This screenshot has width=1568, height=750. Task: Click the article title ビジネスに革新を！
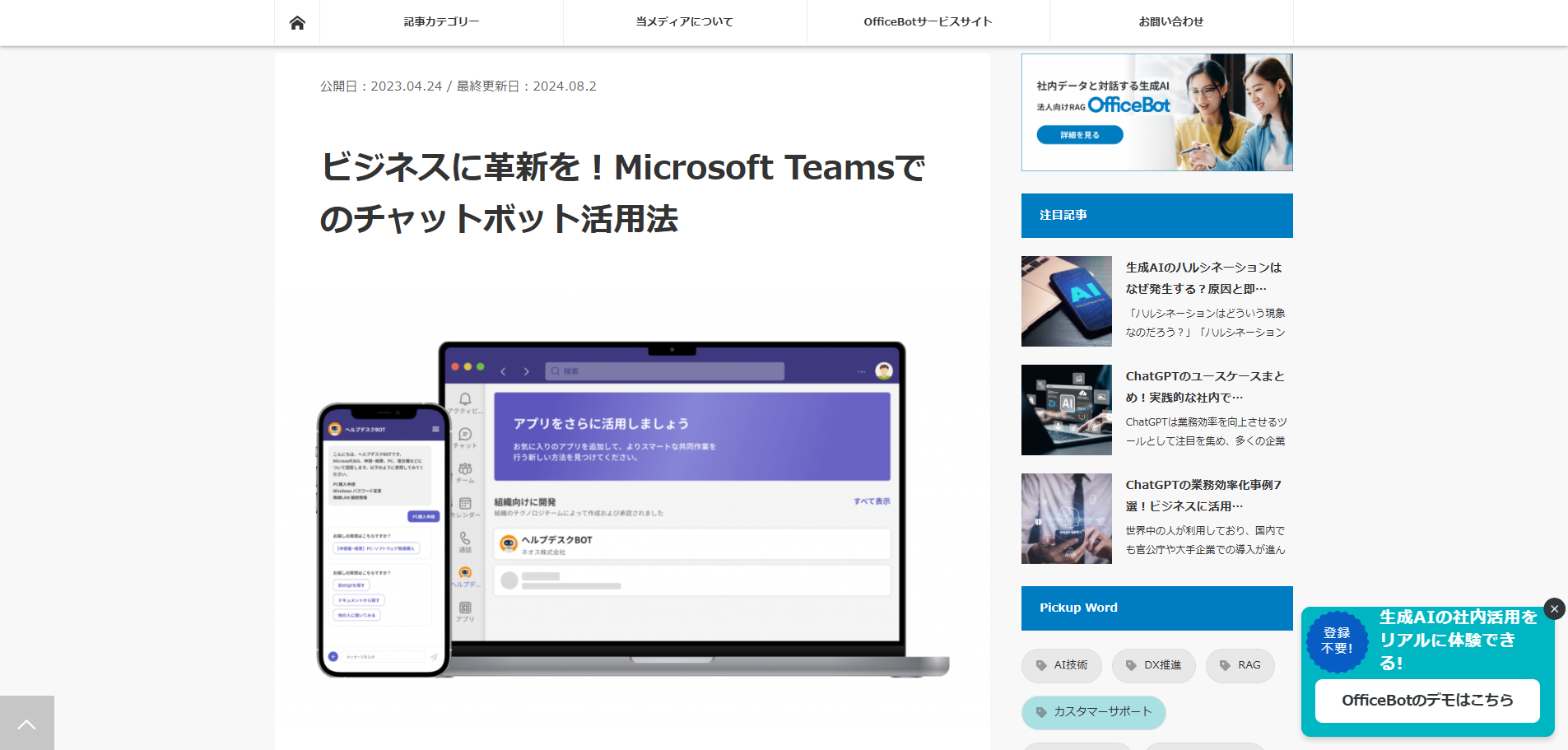tap(622, 193)
